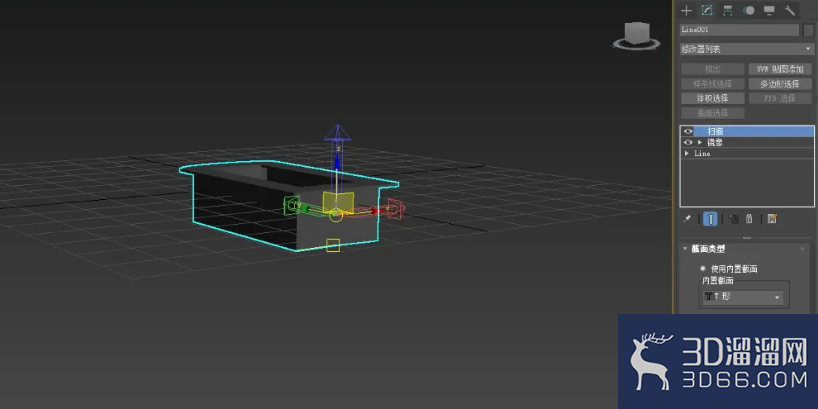Switch to the Modify panel tab
This screenshot has width=818, height=409.
tap(707, 10)
